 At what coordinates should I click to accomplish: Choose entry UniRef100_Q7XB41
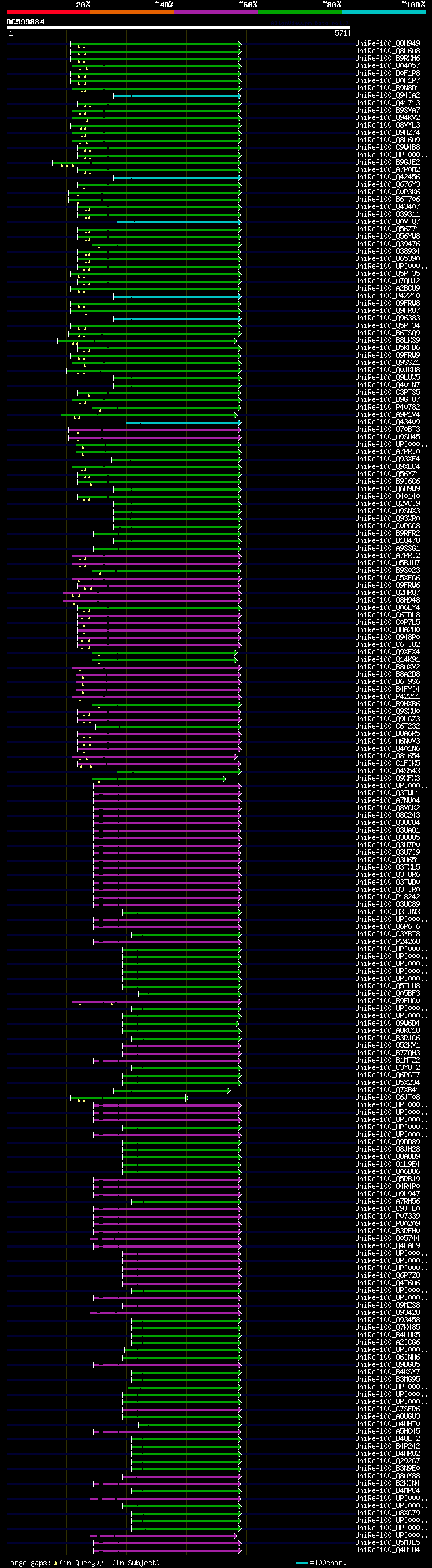(x=387, y=1090)
